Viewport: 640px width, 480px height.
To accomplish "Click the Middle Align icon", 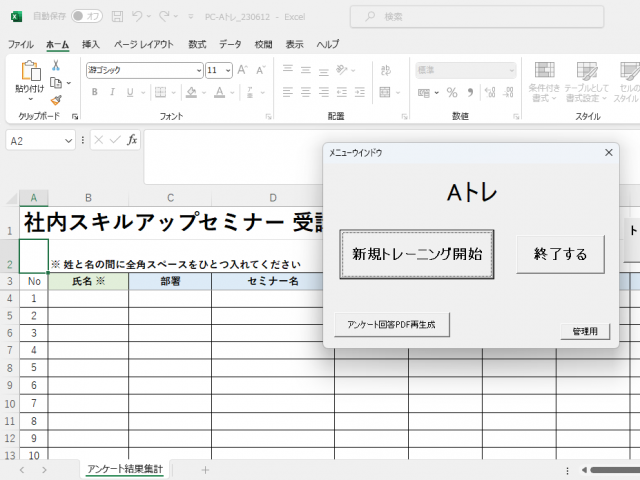I will click(306, 70).
